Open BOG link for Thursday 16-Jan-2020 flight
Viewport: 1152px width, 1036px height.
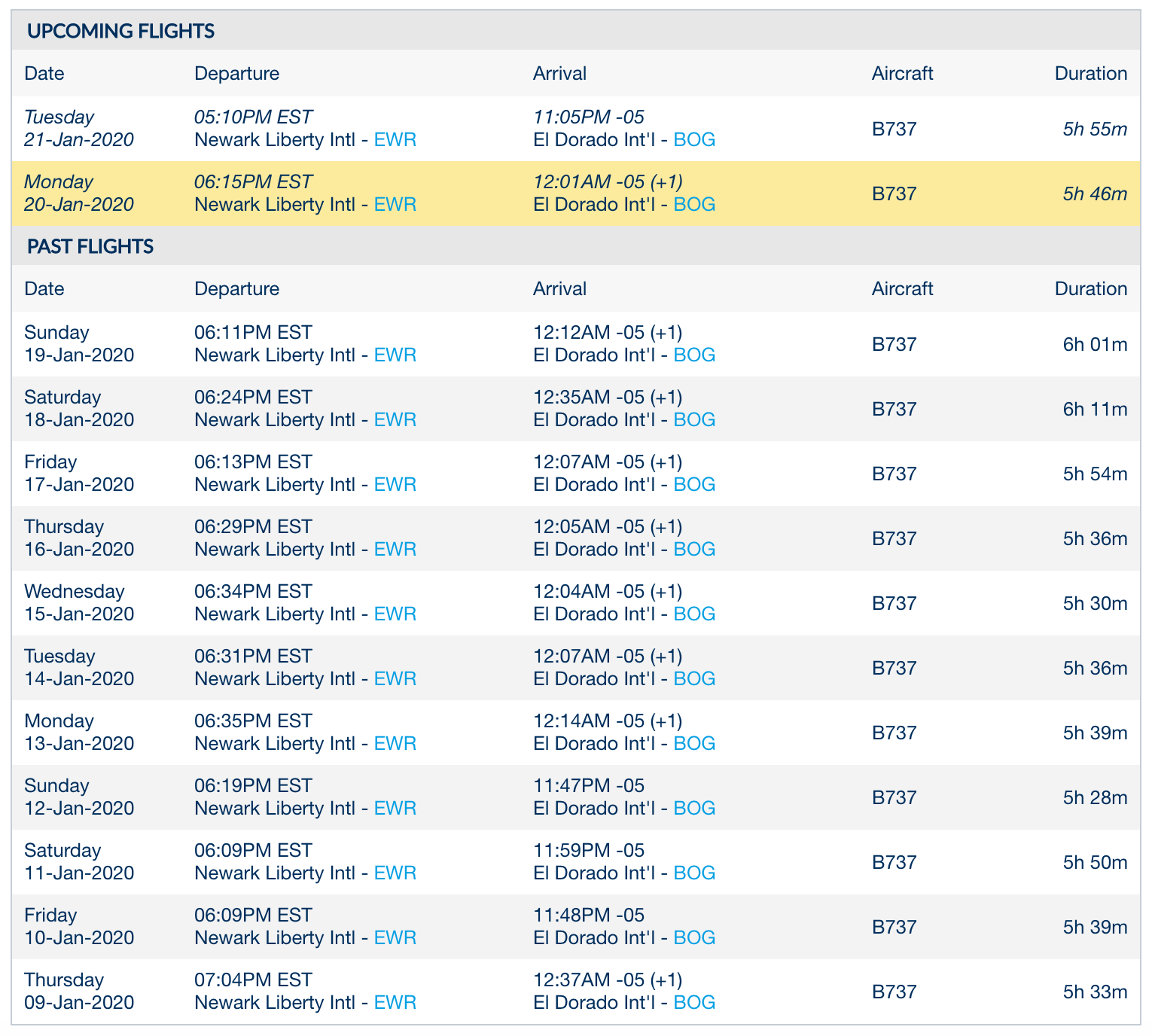pyautogui.click(x=693, y=550)
